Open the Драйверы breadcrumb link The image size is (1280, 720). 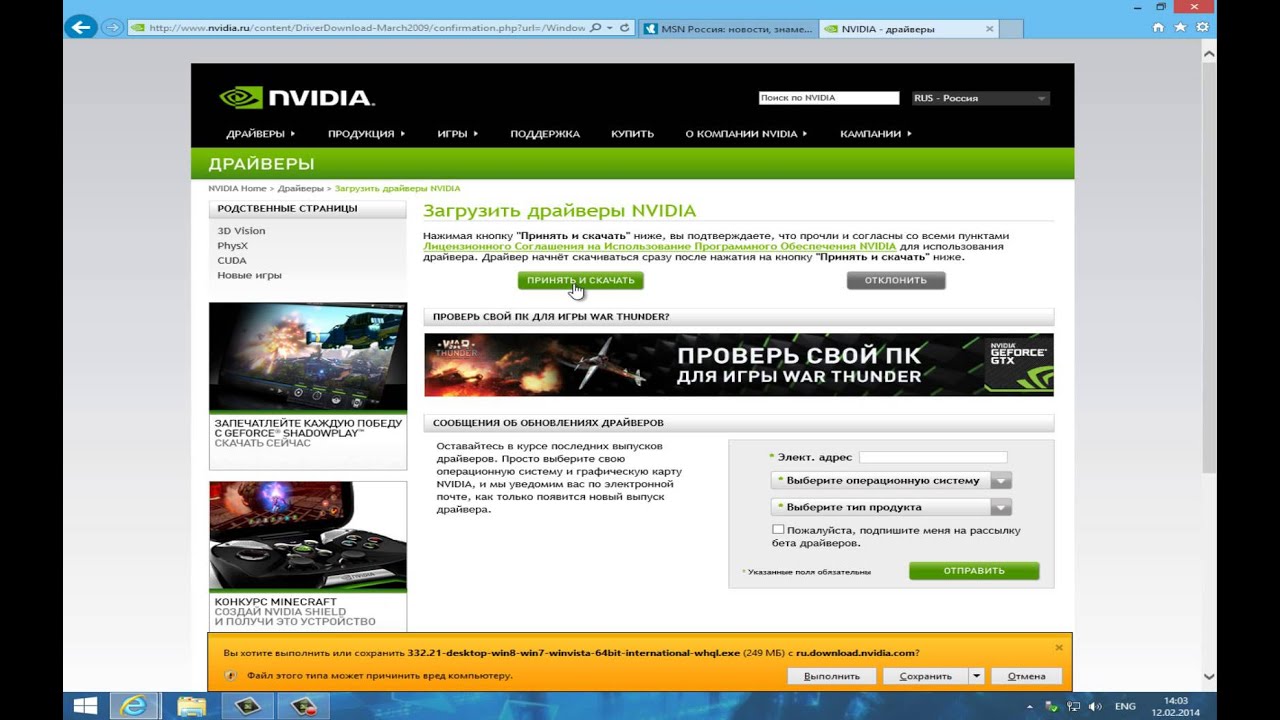[x=301, y=188]
